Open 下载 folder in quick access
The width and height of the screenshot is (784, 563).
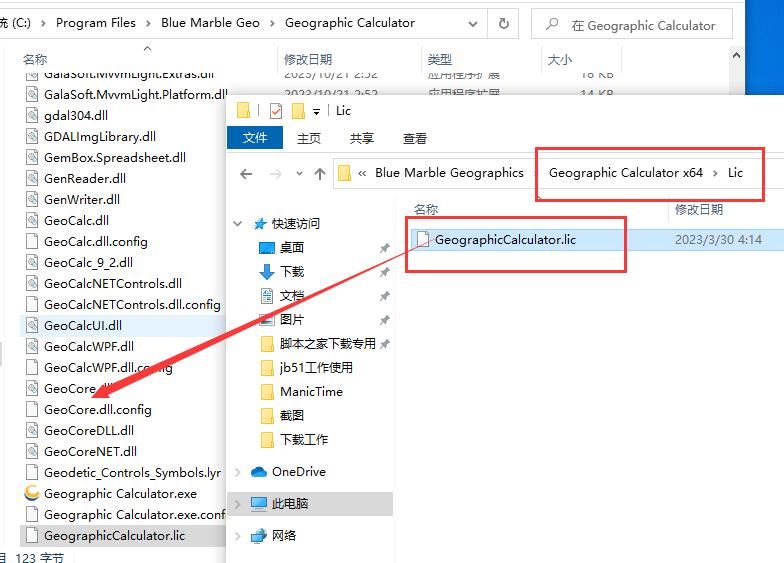(x=292, y=272)
